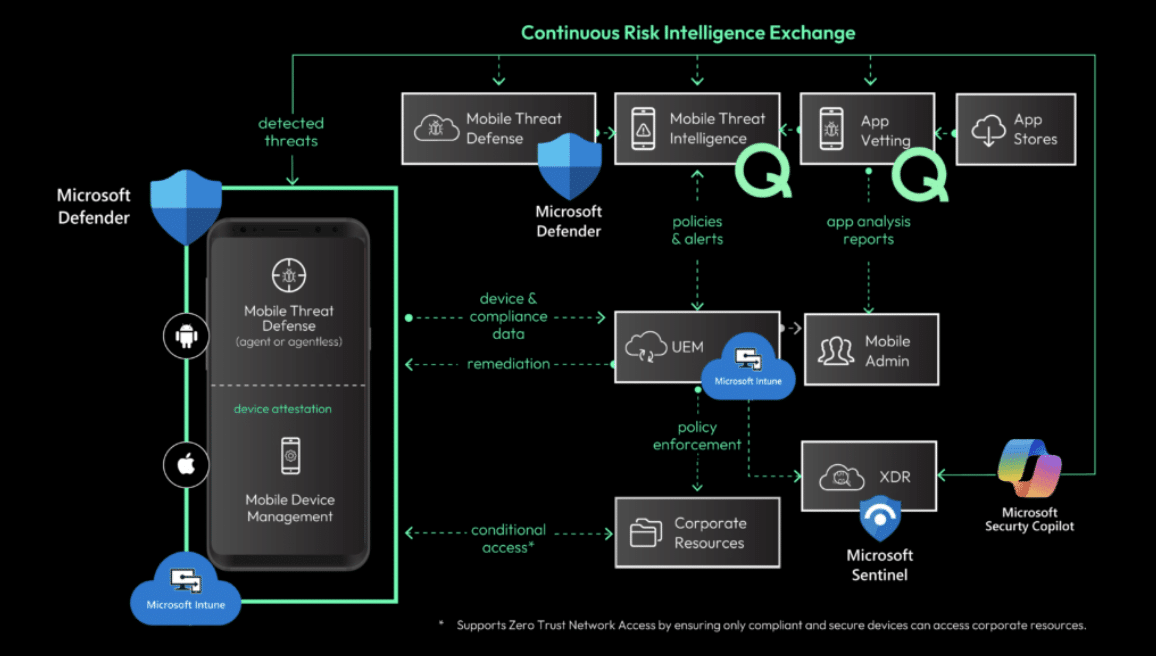Select the App Vetting label
This screenshot has height=656, width=1156.
tap(885, 130)
